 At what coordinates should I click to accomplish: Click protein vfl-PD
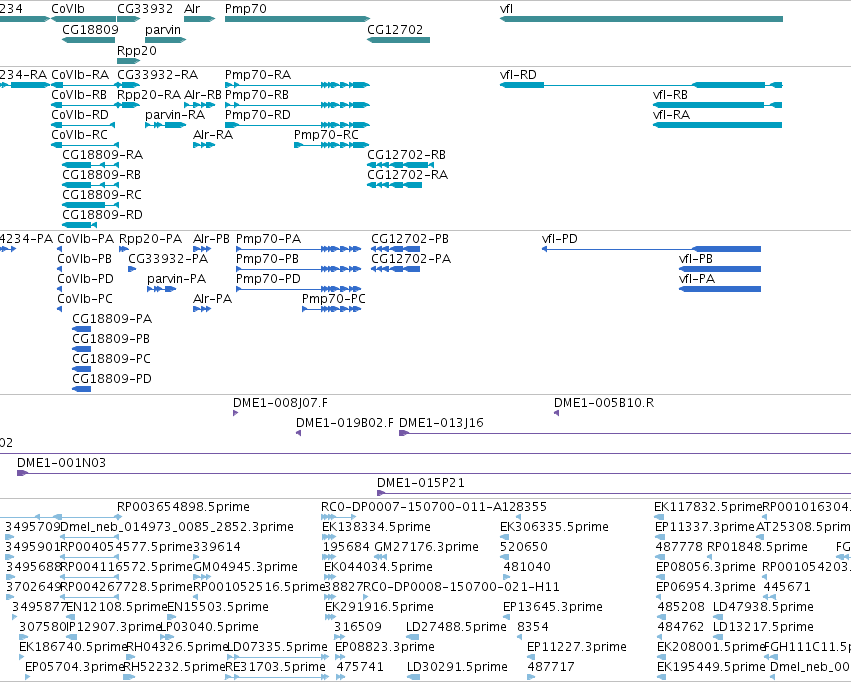(x=651, y=249)
